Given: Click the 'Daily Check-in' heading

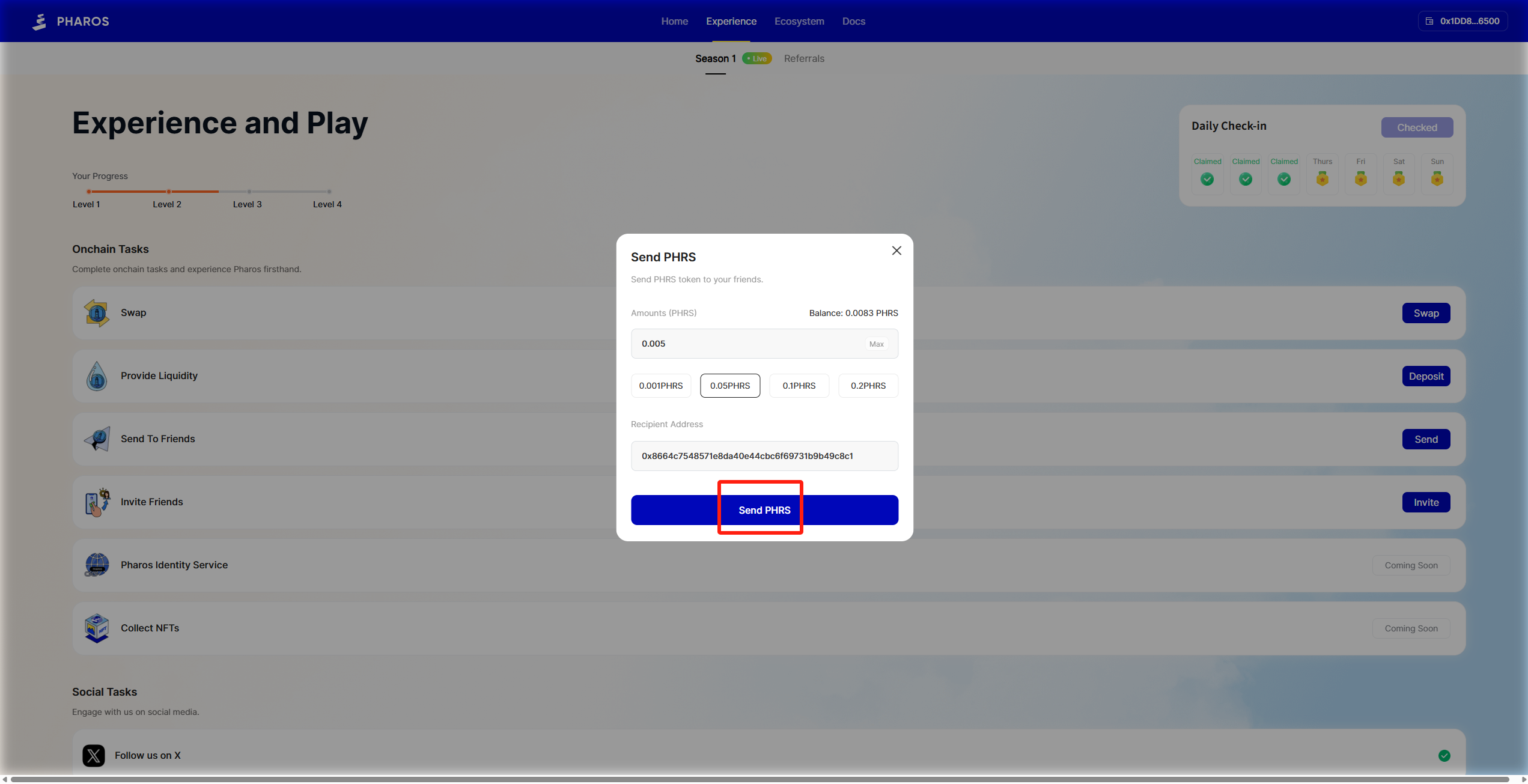Looking at the screenshot, I should point(1229,126).
